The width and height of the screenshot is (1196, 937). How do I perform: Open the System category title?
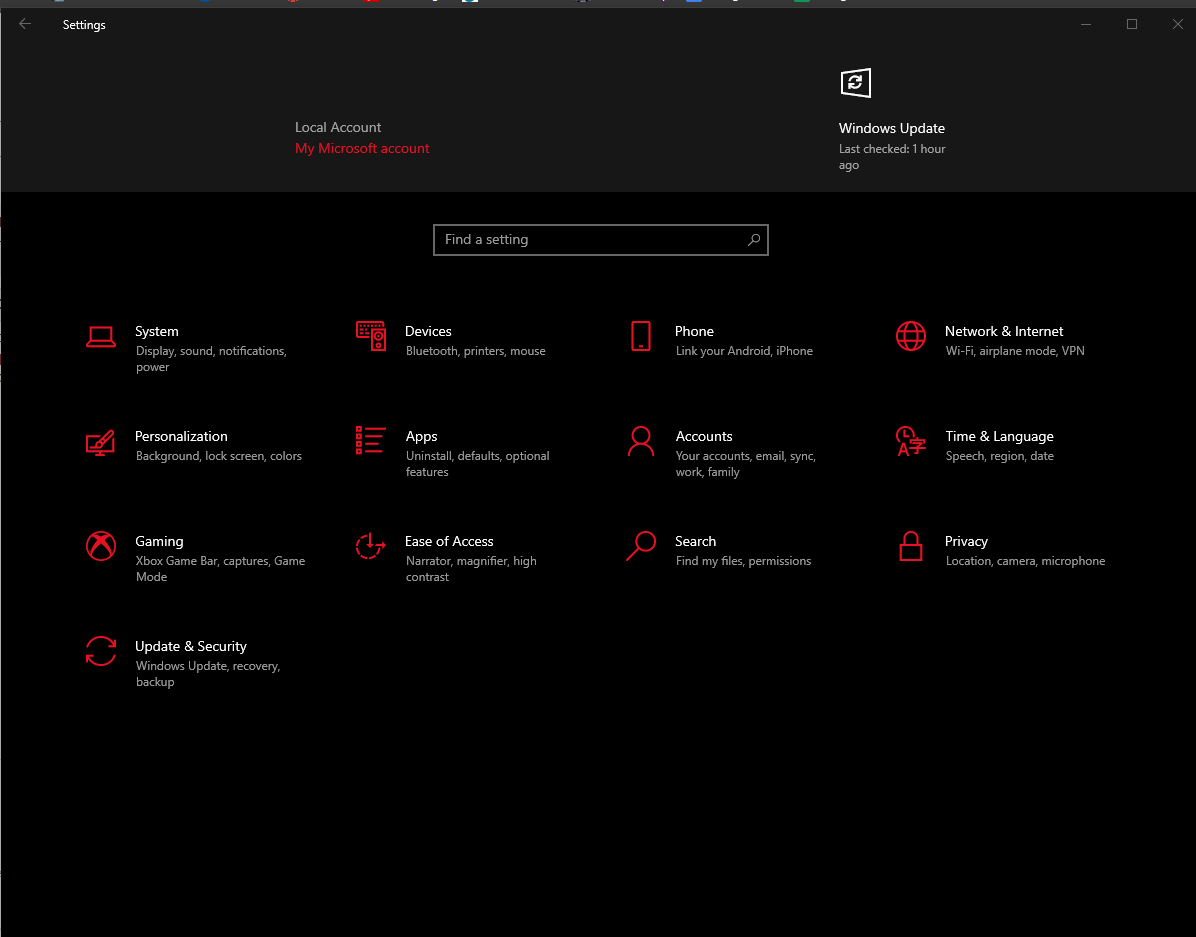(x=156, y=331)
